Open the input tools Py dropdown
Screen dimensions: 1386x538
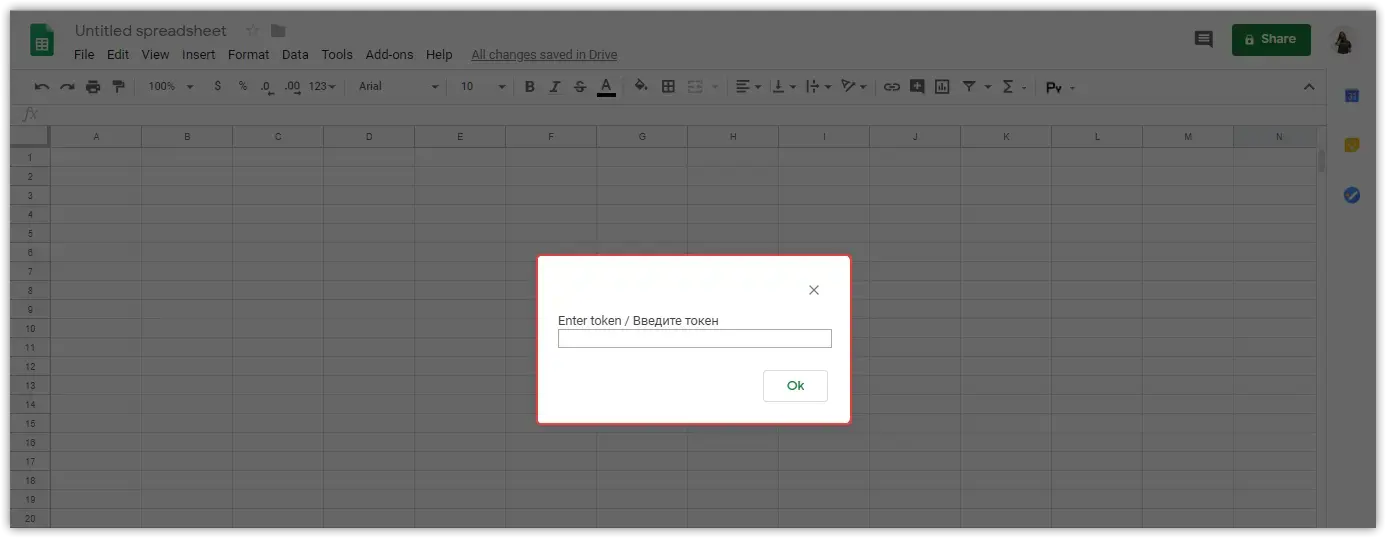click(1060, 87)
